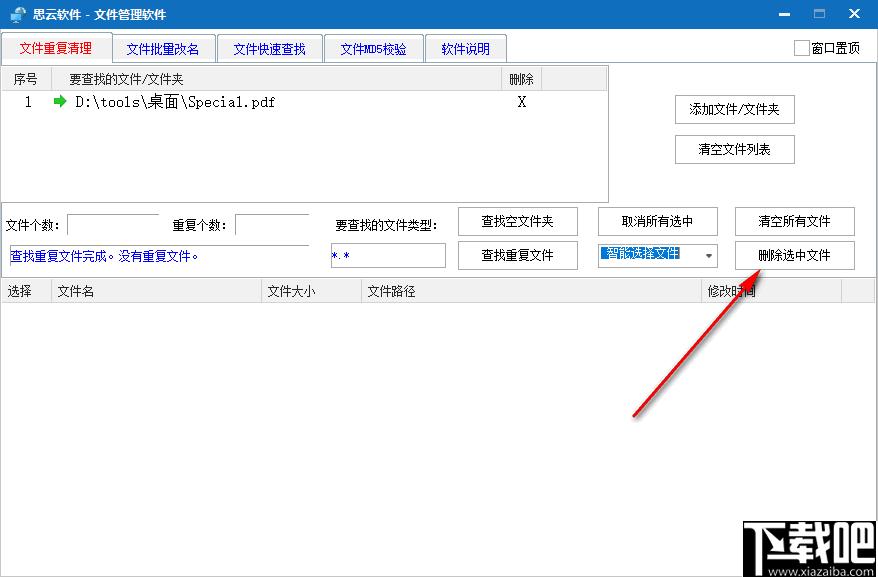Click the app logo icon in title bar
This screenshot has height=577, width=878.
[17, 15]
